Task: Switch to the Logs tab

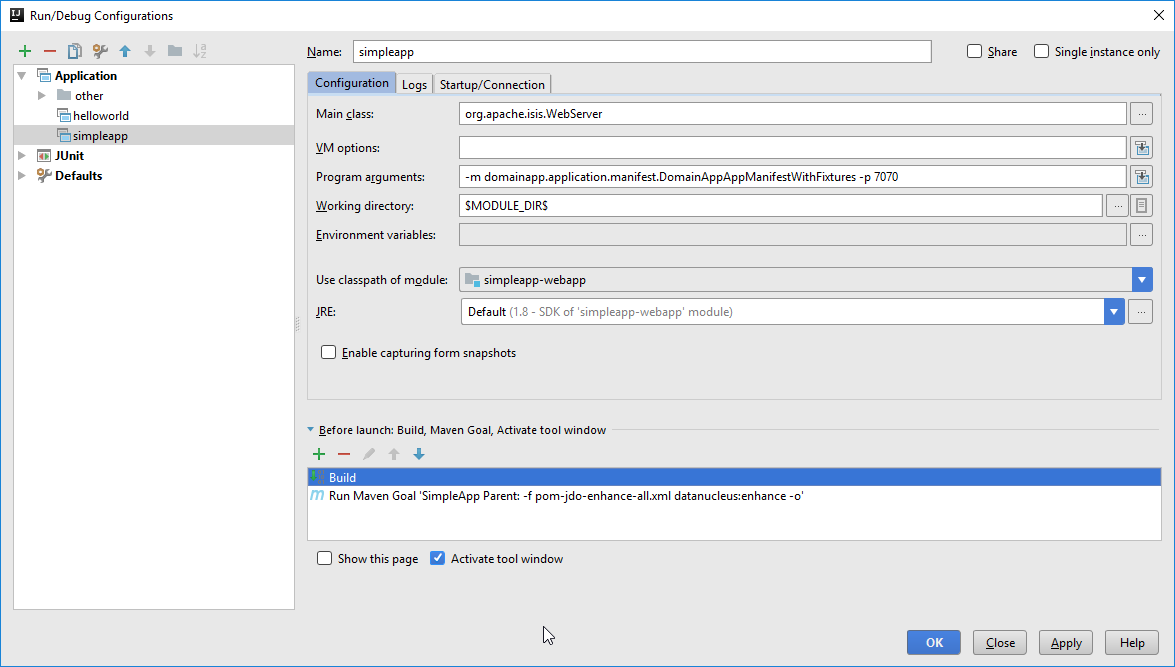Action: [x=414, y=84]
